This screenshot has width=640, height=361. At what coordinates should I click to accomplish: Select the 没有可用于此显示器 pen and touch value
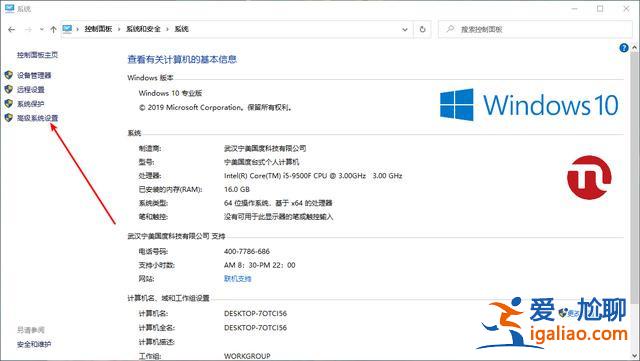pyautogui.click(x=278, y=217)
